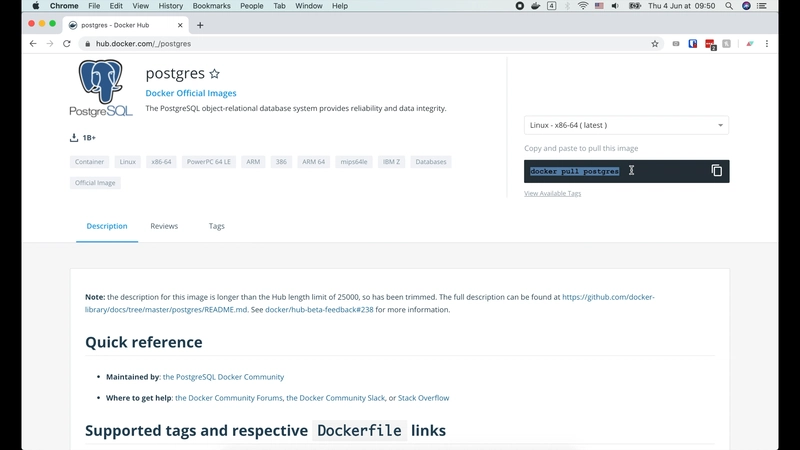Click Docker whale menu bar icon
Screen dimensions: 800x450
click(x=535, y=6)
